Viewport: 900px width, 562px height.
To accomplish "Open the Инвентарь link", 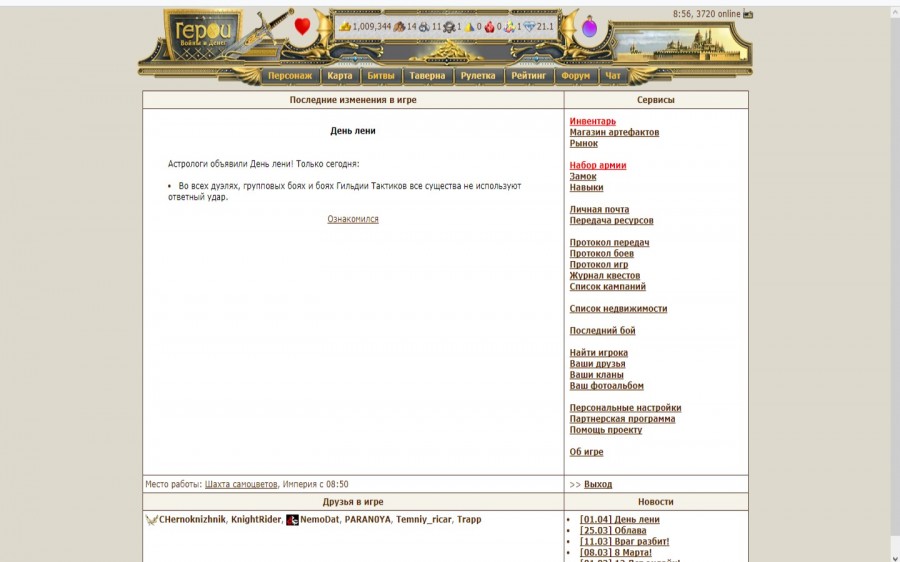I will click(593, 122).
